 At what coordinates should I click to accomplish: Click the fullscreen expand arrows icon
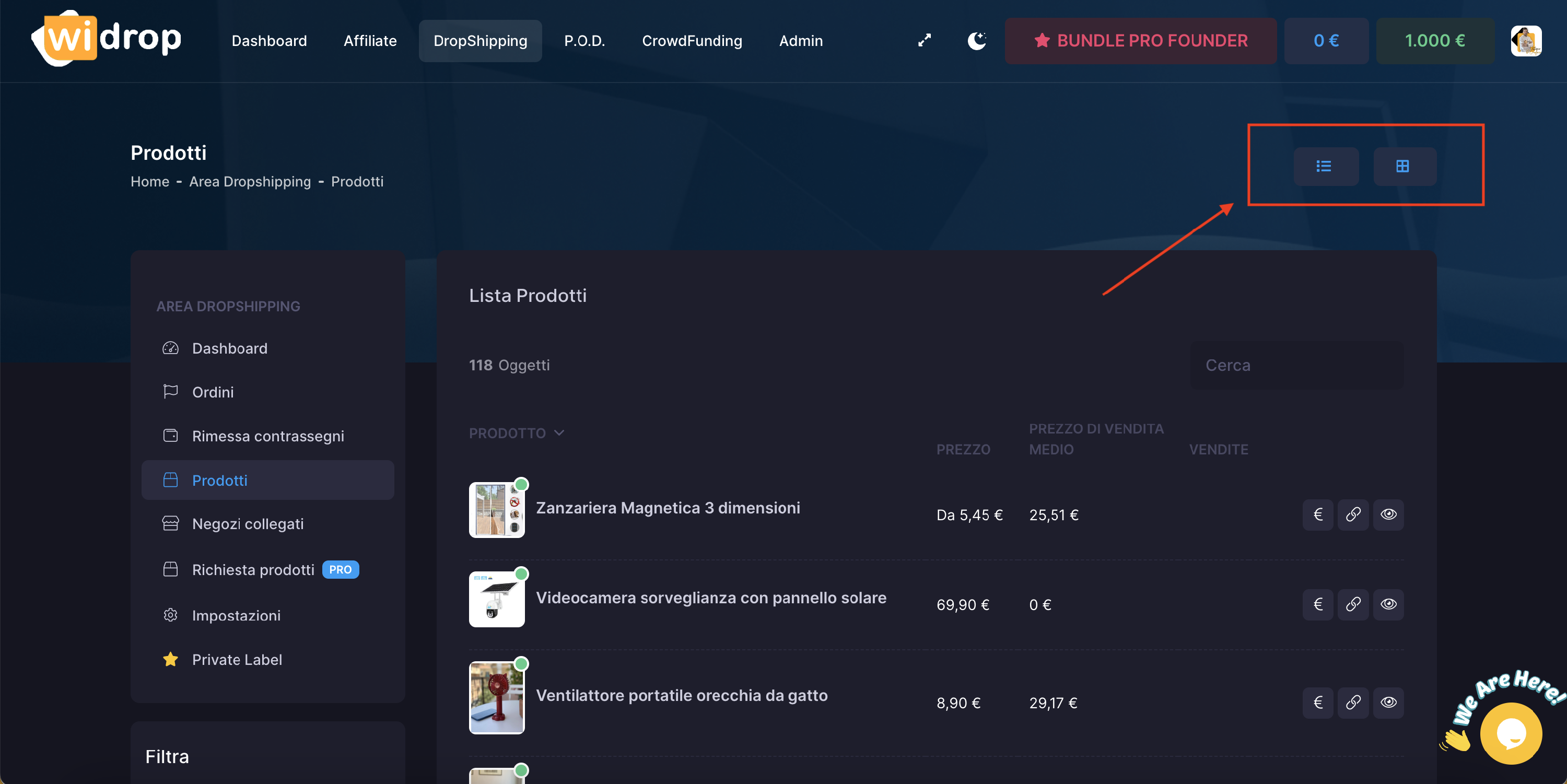(x=924, y=40)
